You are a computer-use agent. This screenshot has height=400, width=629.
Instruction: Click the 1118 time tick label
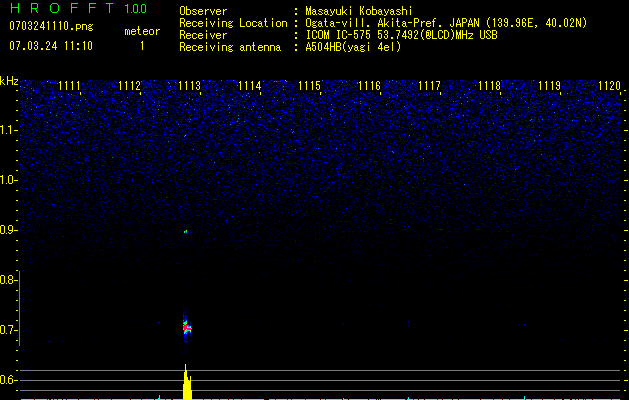pyautogui.click(x=489, y=87)
